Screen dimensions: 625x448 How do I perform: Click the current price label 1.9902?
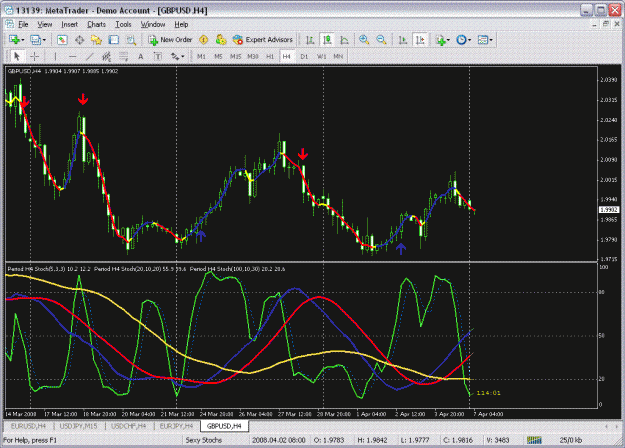point(609,210)
